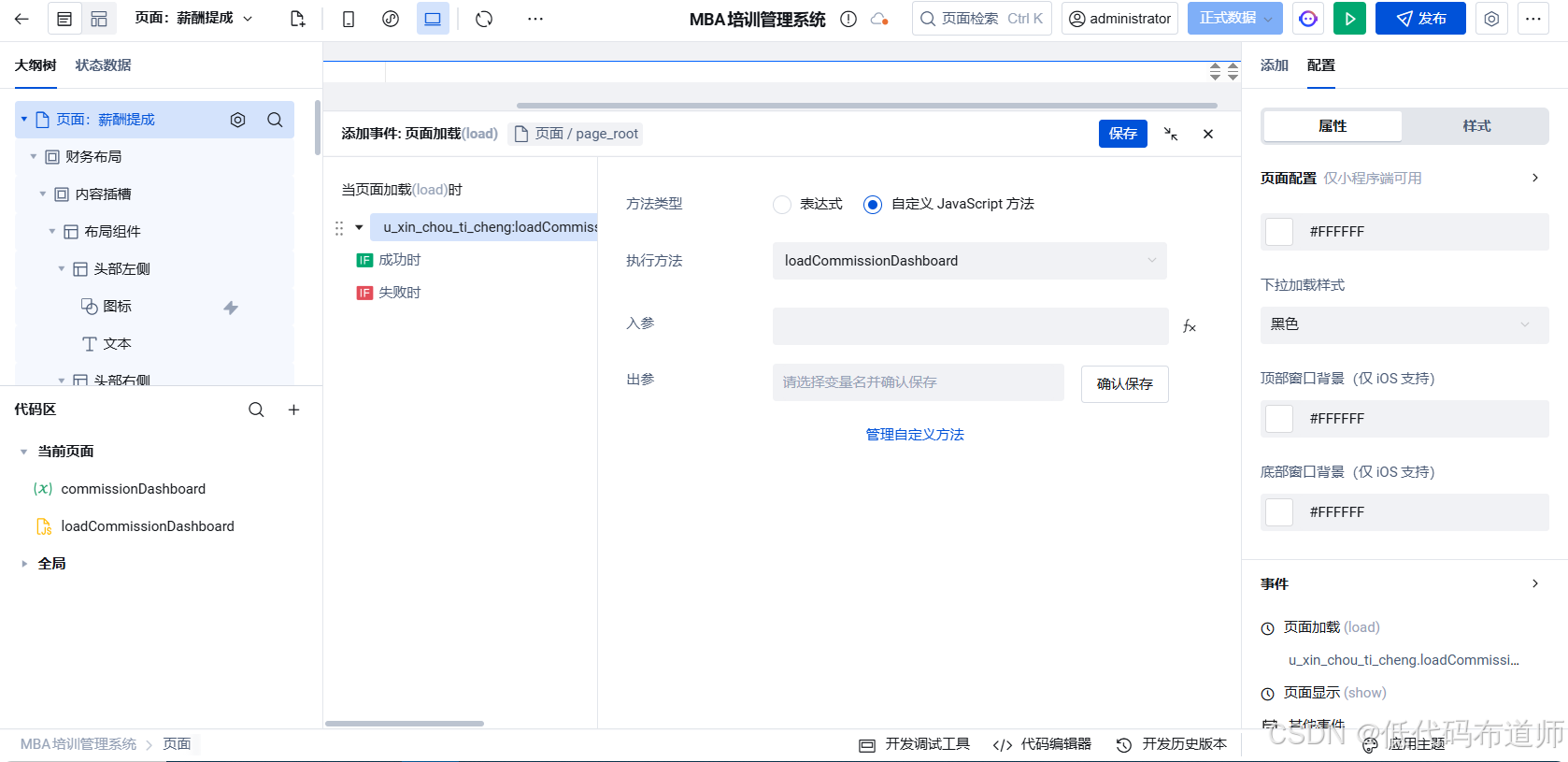Select desktop screen preview mode
Image resolution: width=1568 pixels, height=762 pixels.
433,19
